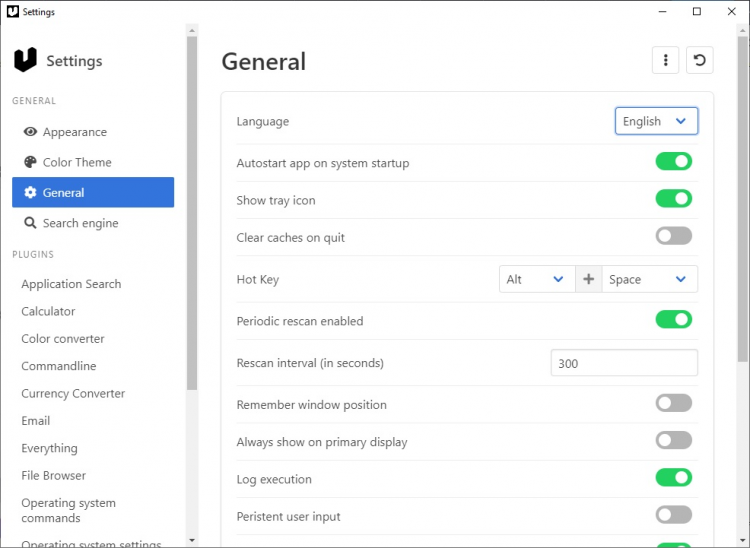The image size is (750, 548).
Task: Open the Language dropdown
Action: (656, 121)
